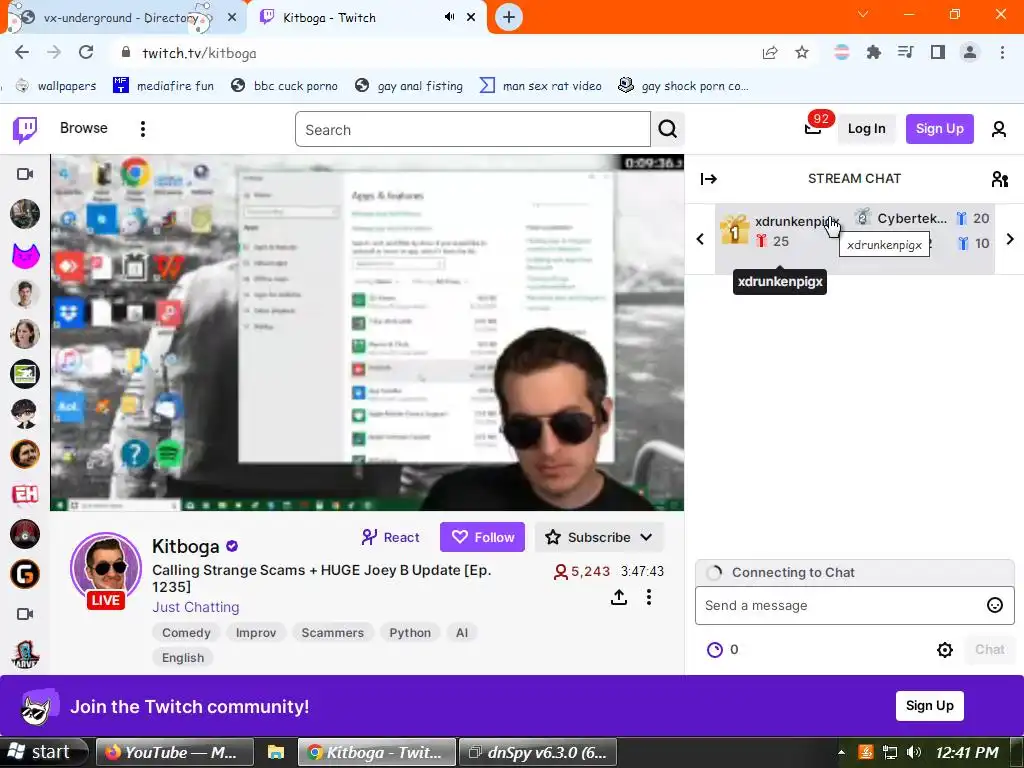
Task: Switch to dnSpy v6.3.0 taskbar window
Action: 539,752
